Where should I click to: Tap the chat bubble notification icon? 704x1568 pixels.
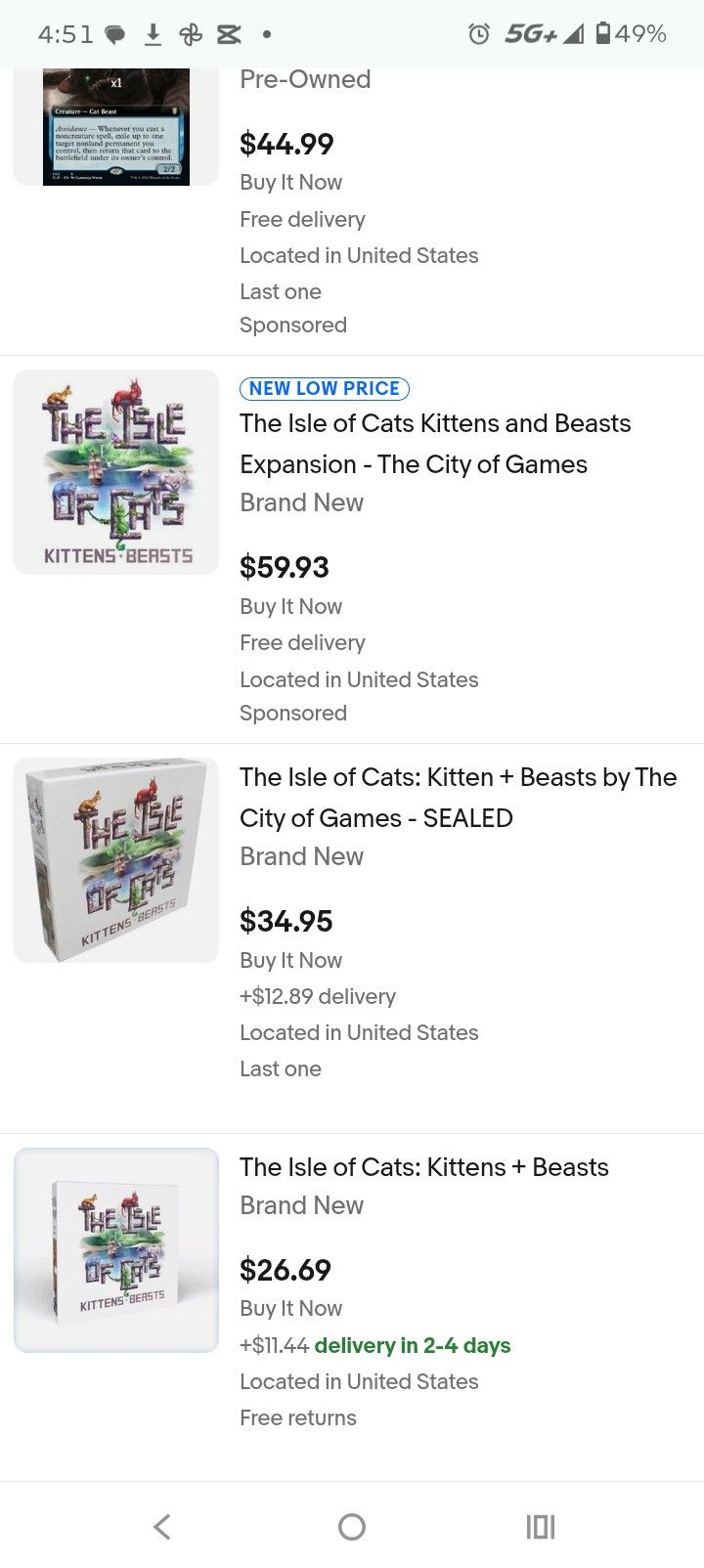coord(115,35)
